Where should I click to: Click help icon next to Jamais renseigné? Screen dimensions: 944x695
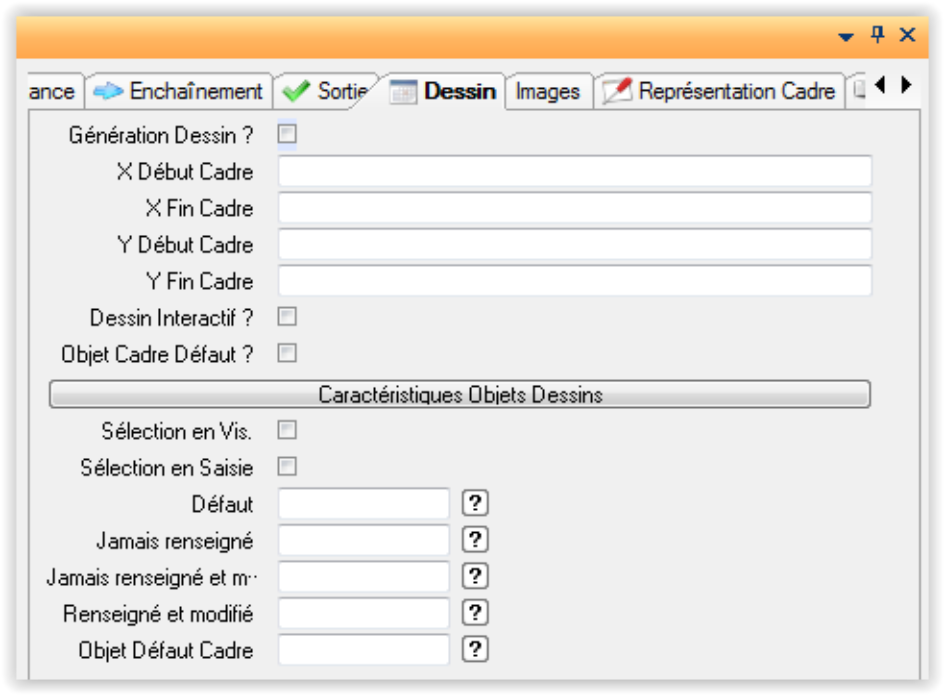[x=475, y=540]
